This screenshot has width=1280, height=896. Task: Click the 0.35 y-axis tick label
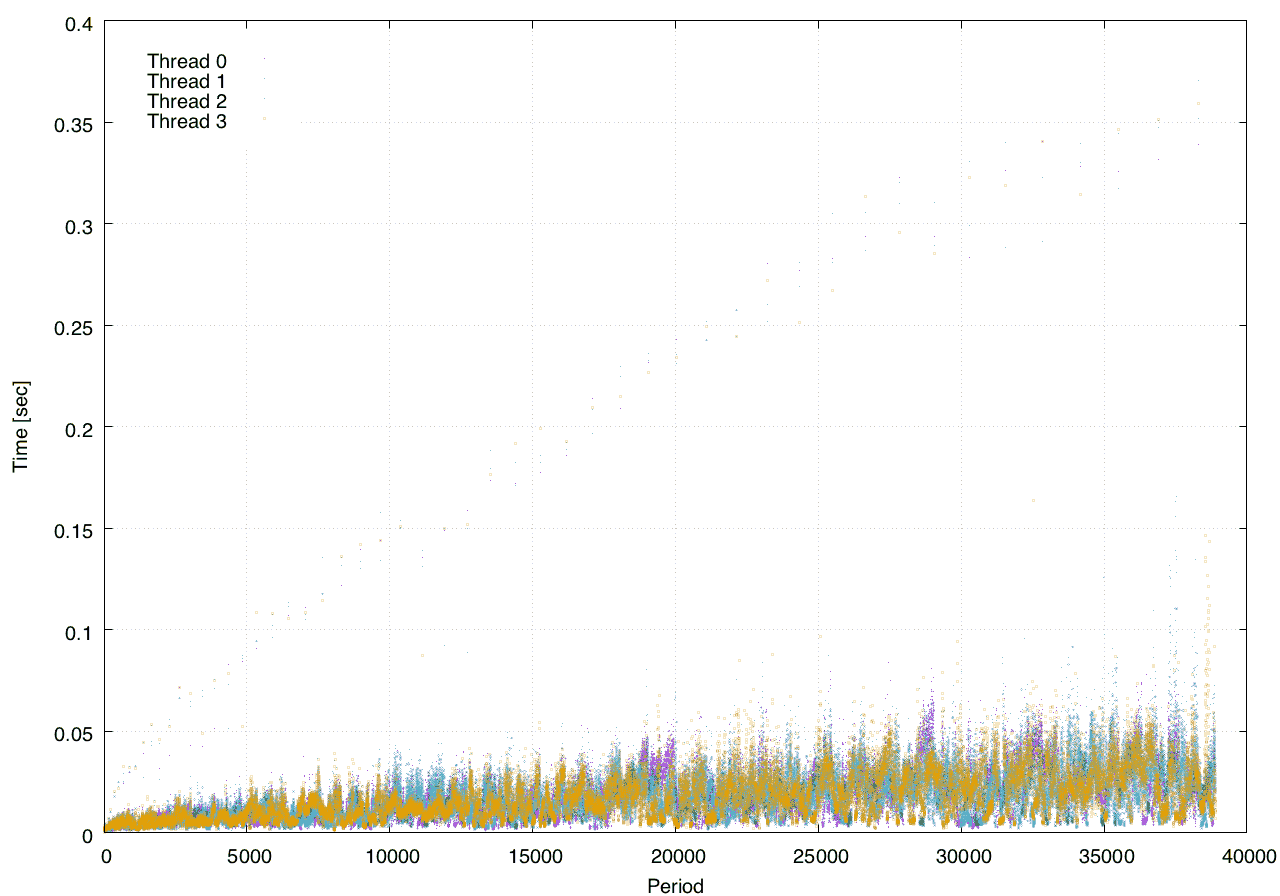point(72,124)
